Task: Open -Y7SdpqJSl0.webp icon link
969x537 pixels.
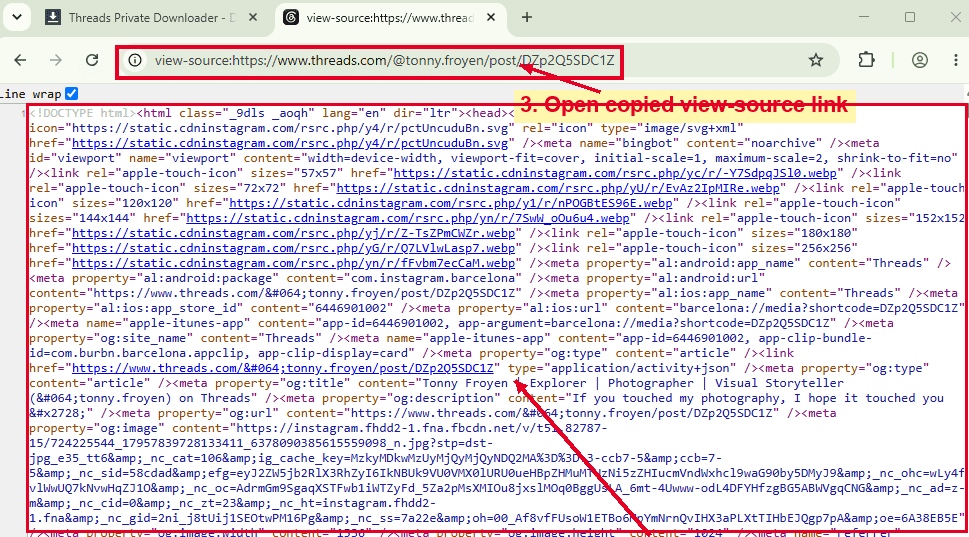Action: [x=615, y=173]
